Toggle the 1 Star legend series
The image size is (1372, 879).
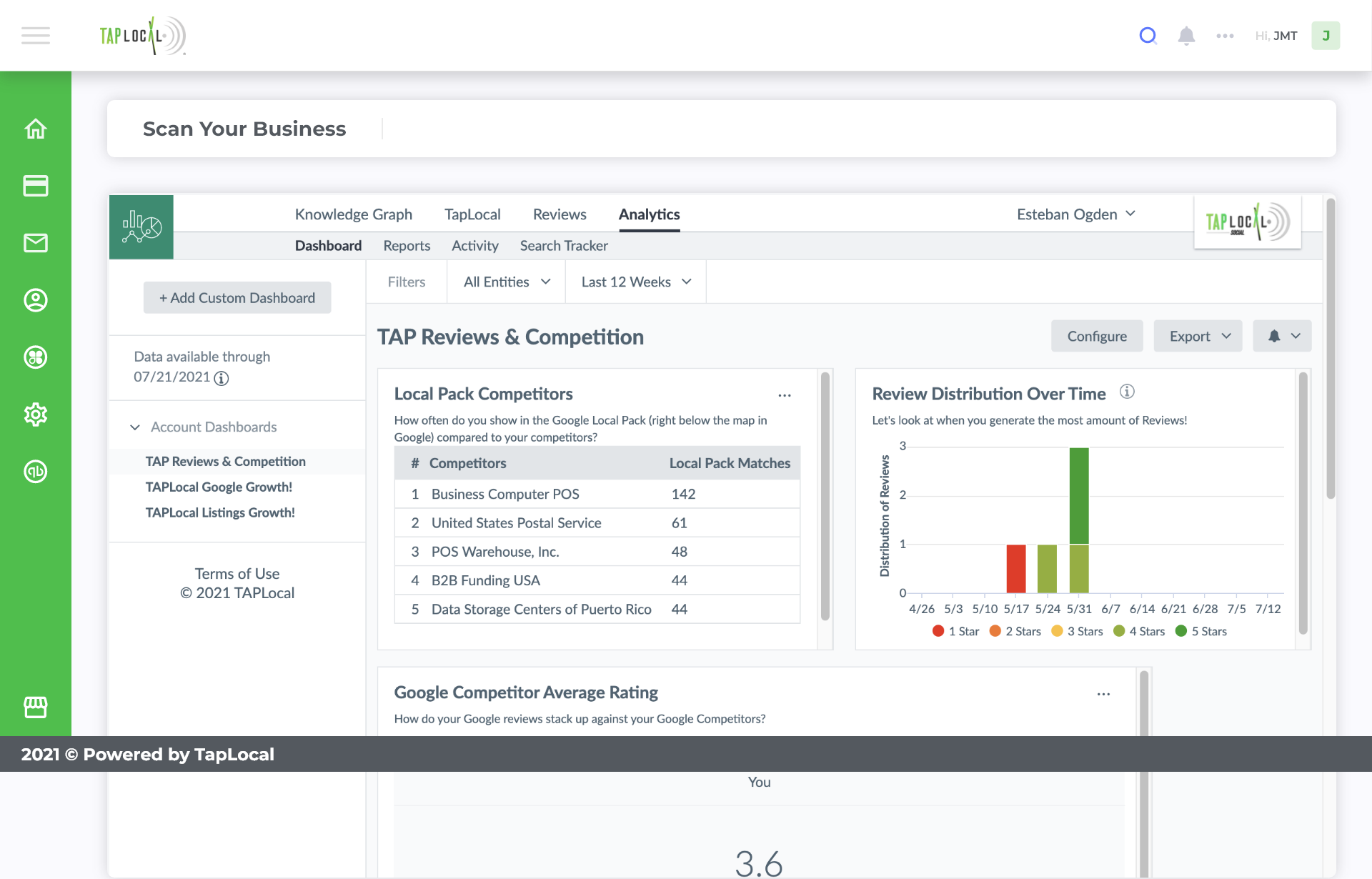[955, 631]
